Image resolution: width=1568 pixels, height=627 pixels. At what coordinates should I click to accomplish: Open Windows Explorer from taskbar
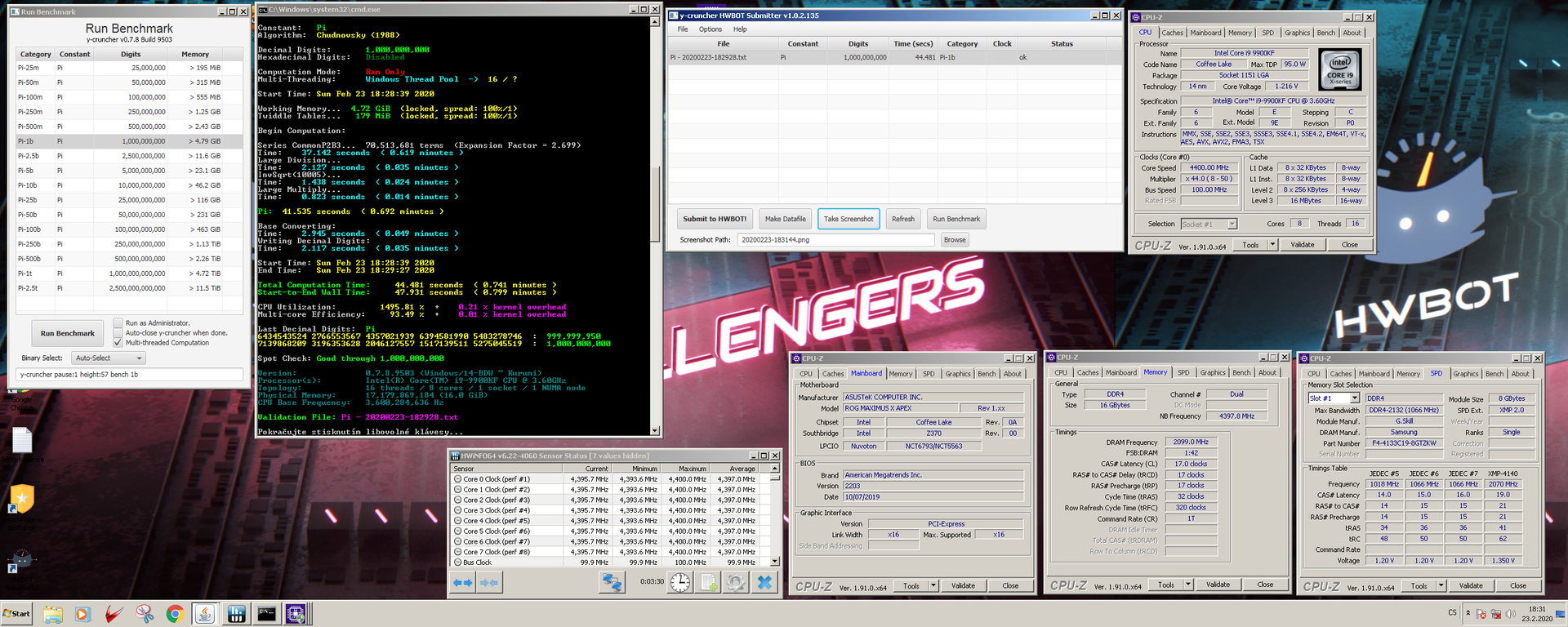coord(53,614)
